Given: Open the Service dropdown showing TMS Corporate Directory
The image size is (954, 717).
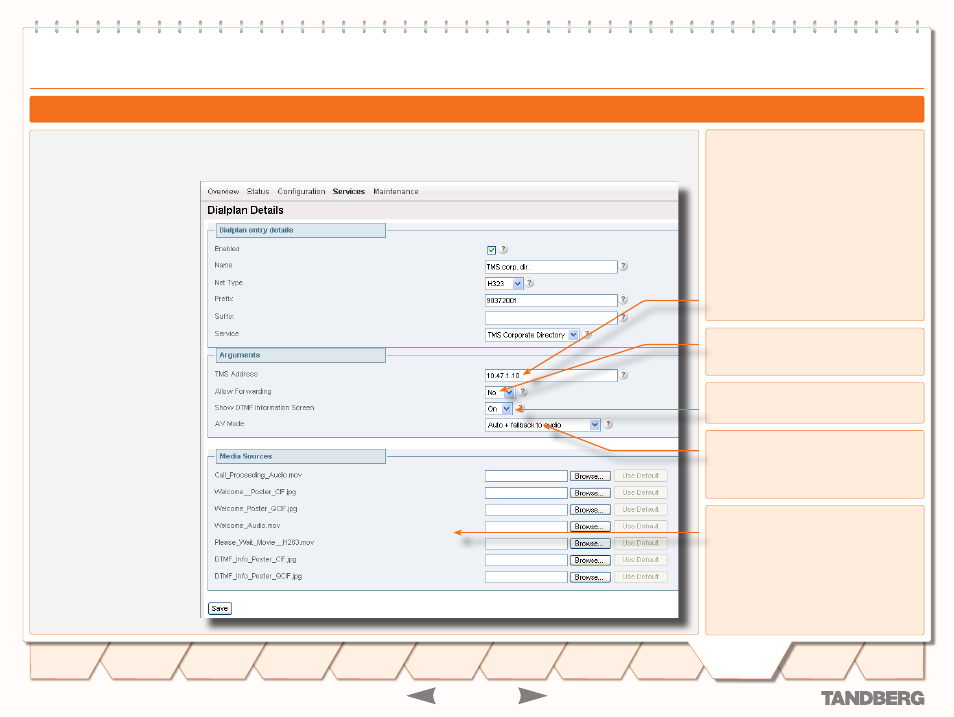Looking at the screenshot, I should 532,335.
